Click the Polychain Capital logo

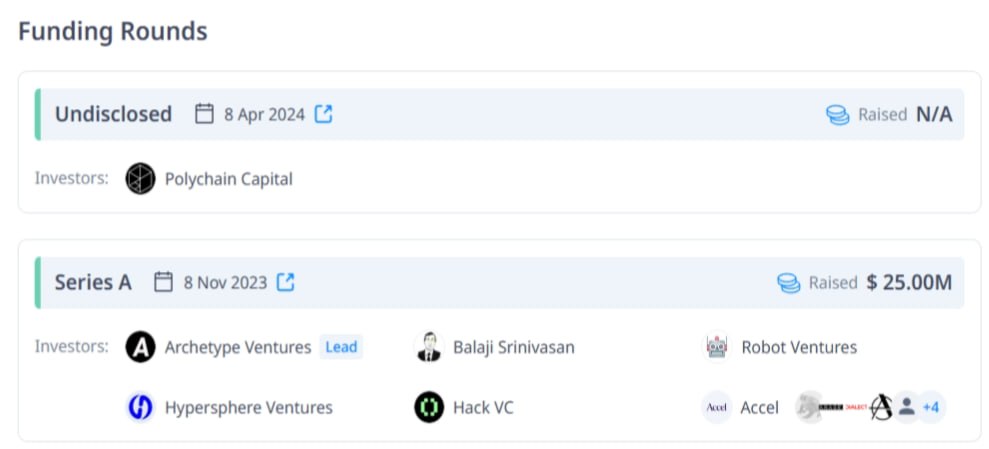point(140,179)
